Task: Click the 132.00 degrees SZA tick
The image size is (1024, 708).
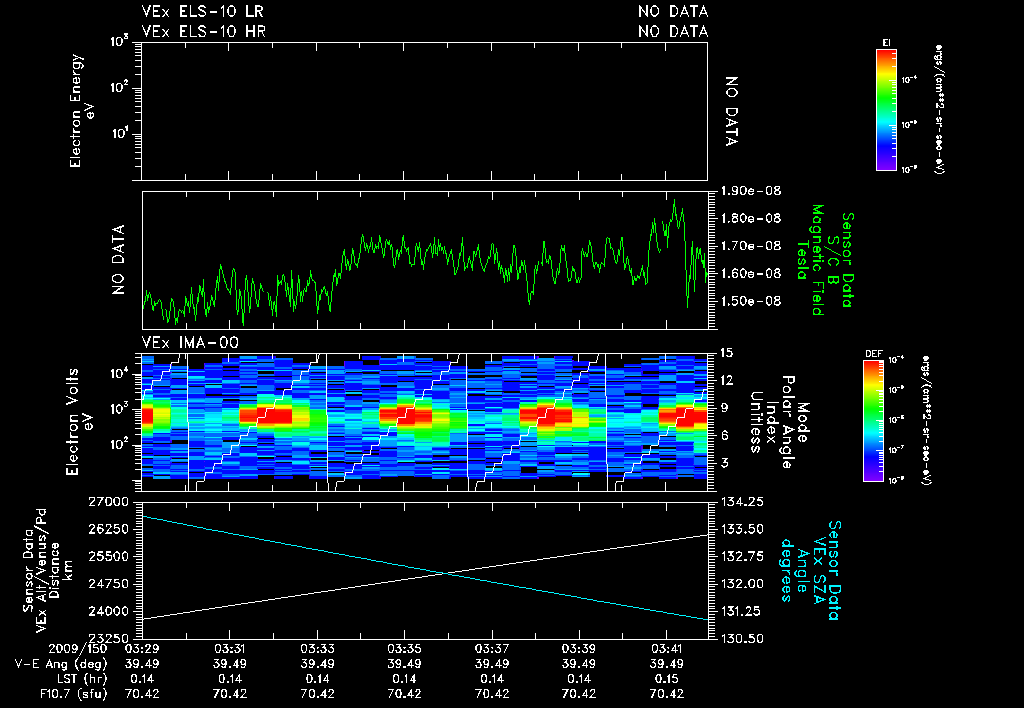Action: click(741, 583)
